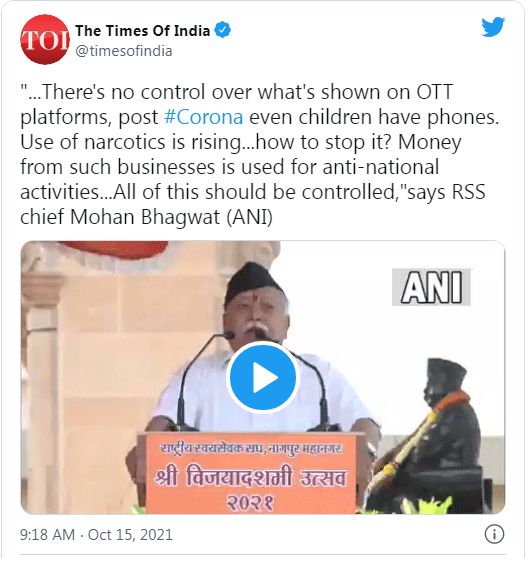
Task: Open the tweet info icon
Action: click(x=494, y=534)
